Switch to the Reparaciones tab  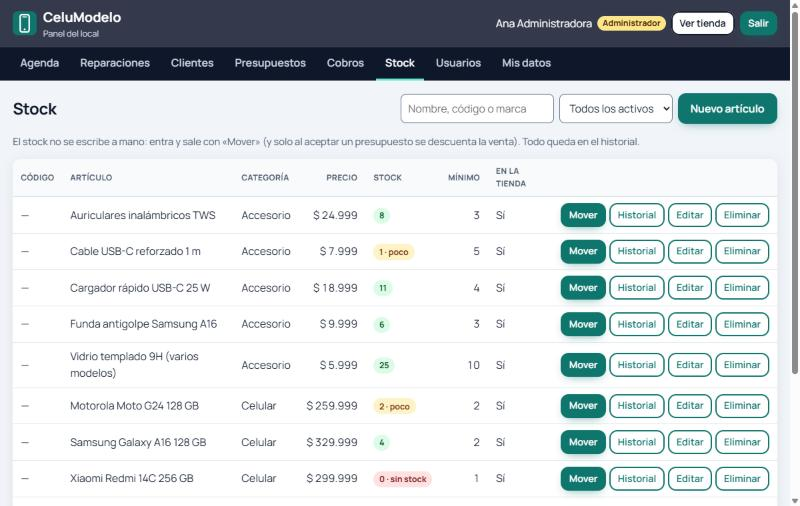(115, 63)
